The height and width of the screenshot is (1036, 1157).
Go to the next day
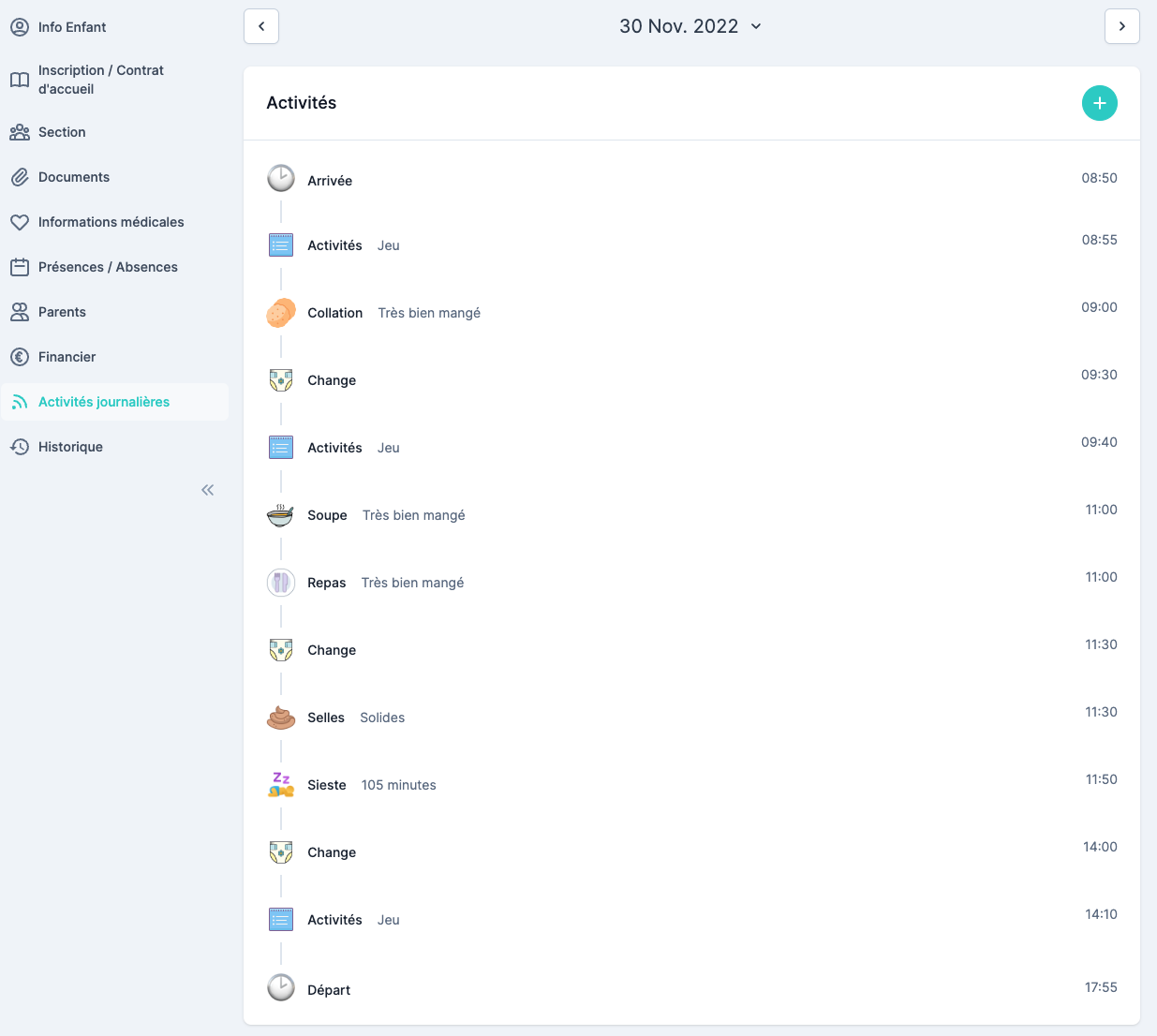point(1121,26)
